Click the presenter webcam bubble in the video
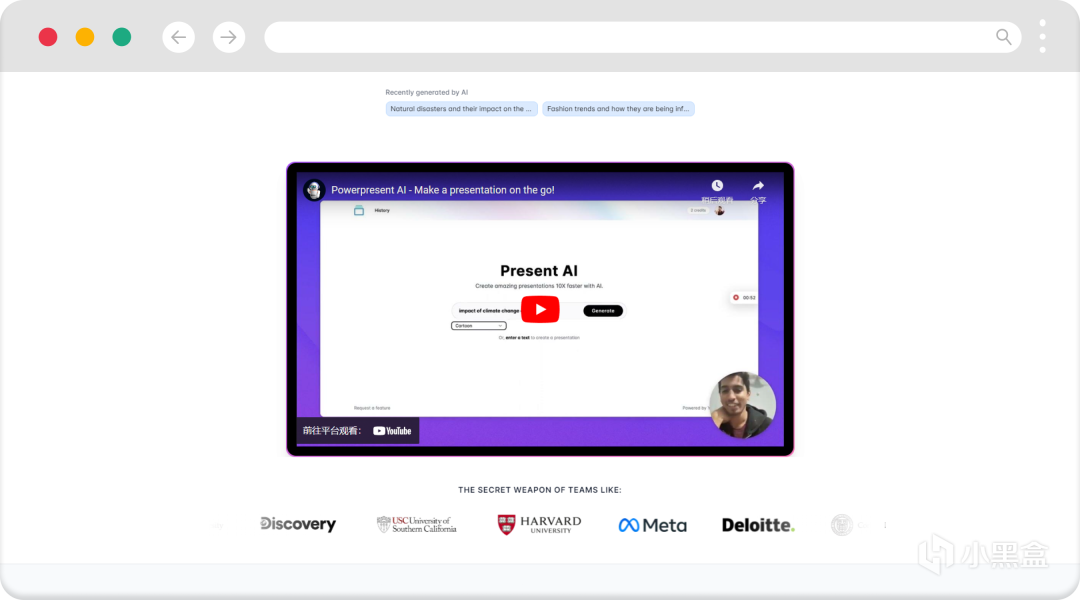 click(x=742, y=405)
